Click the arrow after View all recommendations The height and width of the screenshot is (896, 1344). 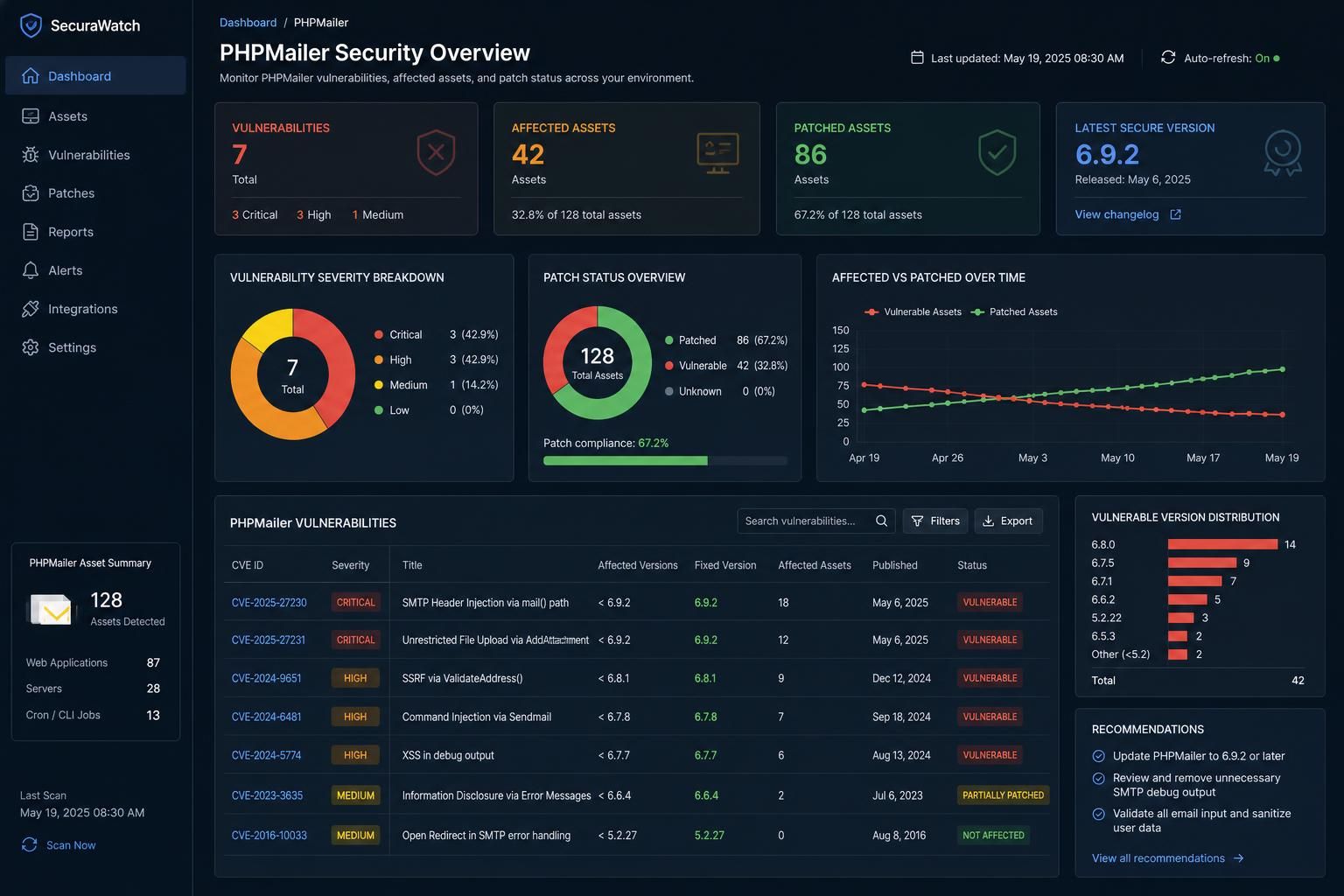1238,858
